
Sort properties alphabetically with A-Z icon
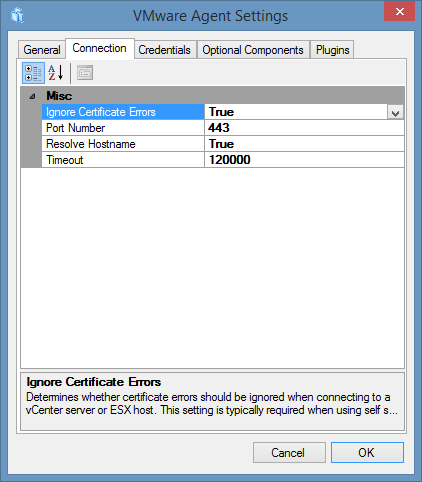[56, 73]
